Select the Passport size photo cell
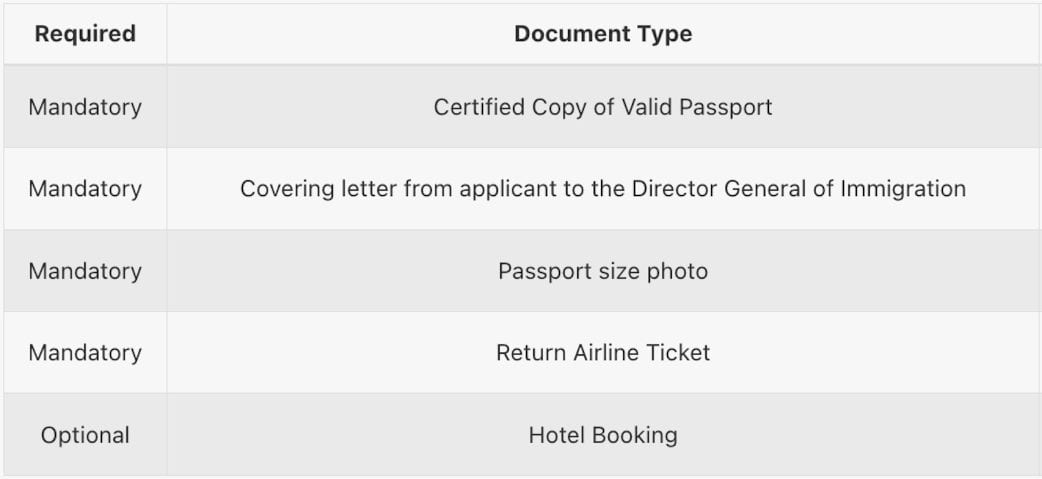The height and width of the screenshot is (479, 1042). [603, 271]
